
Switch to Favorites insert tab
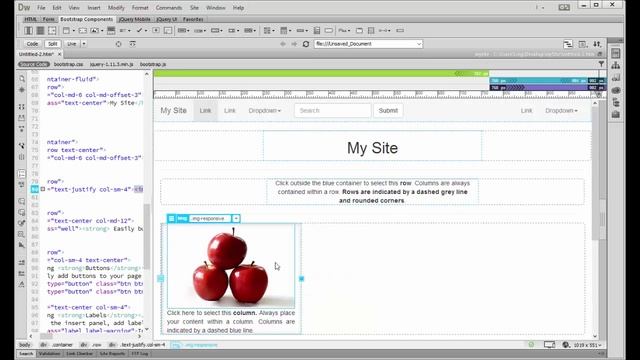[193, 19]
